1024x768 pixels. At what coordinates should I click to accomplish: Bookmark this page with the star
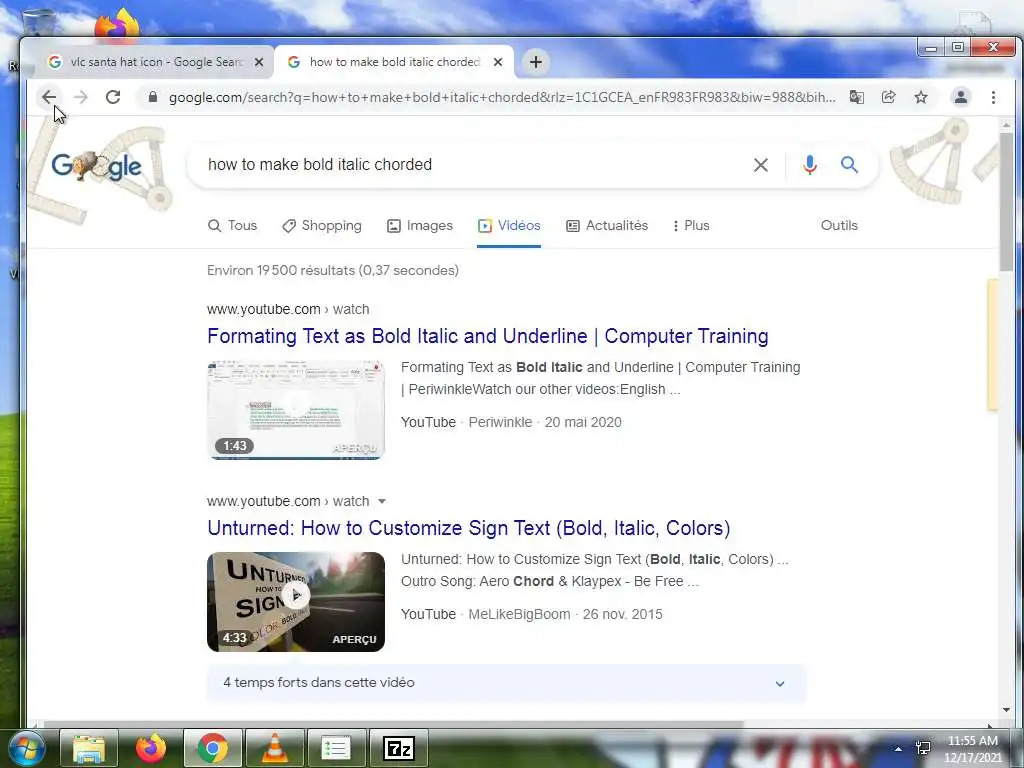tap(921, 97)
